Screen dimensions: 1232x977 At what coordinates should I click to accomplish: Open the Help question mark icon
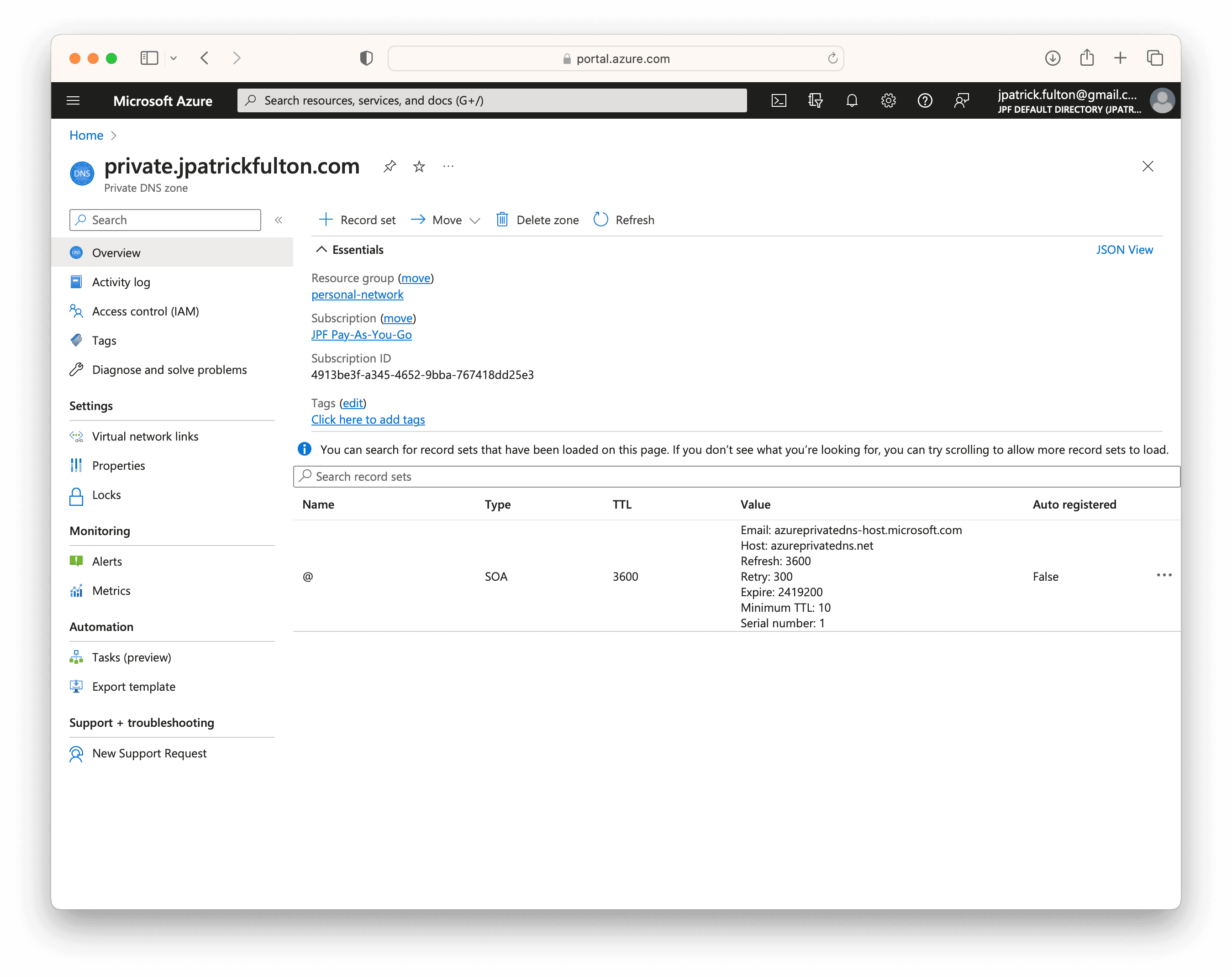point(925,100)
